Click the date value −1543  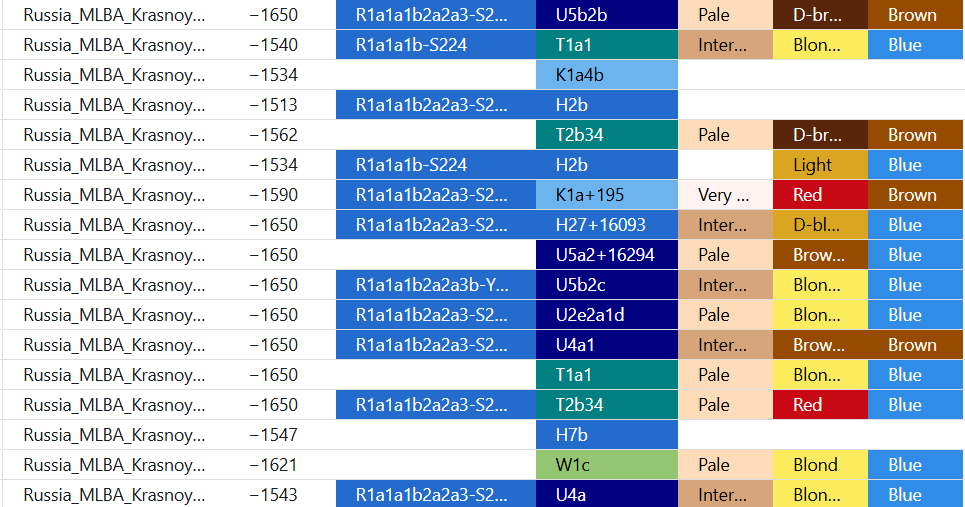[x=274, y=495]
